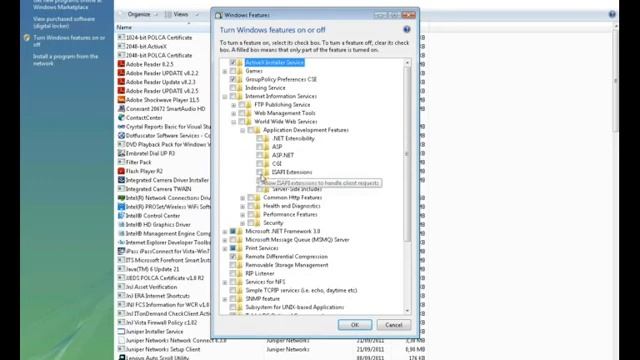Select Adobe Shockwave Player 11.5 icon
640x360 pixels.
pyautogui.click(x=121, y=100)
